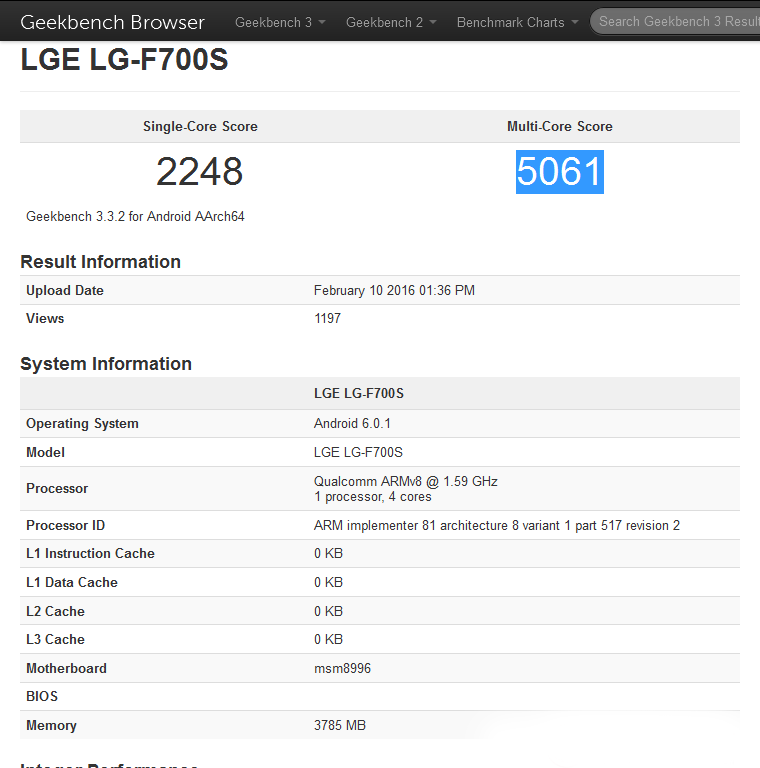760x768 pixels.
Task: Click the msm8996 motherboard value
Action: pos(342,668)
